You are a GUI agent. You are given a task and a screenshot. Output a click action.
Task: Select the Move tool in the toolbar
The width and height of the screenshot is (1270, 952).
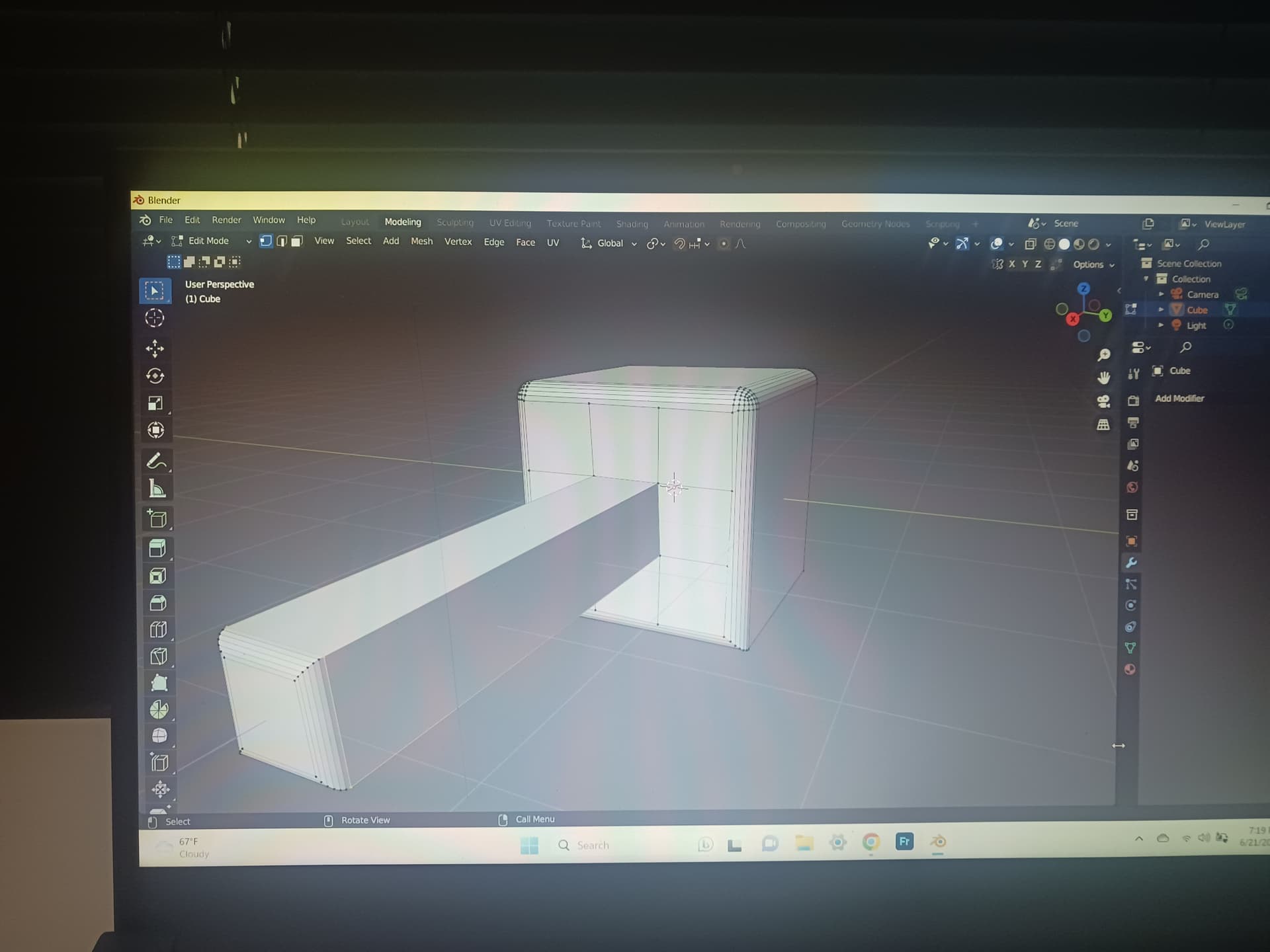154,348
